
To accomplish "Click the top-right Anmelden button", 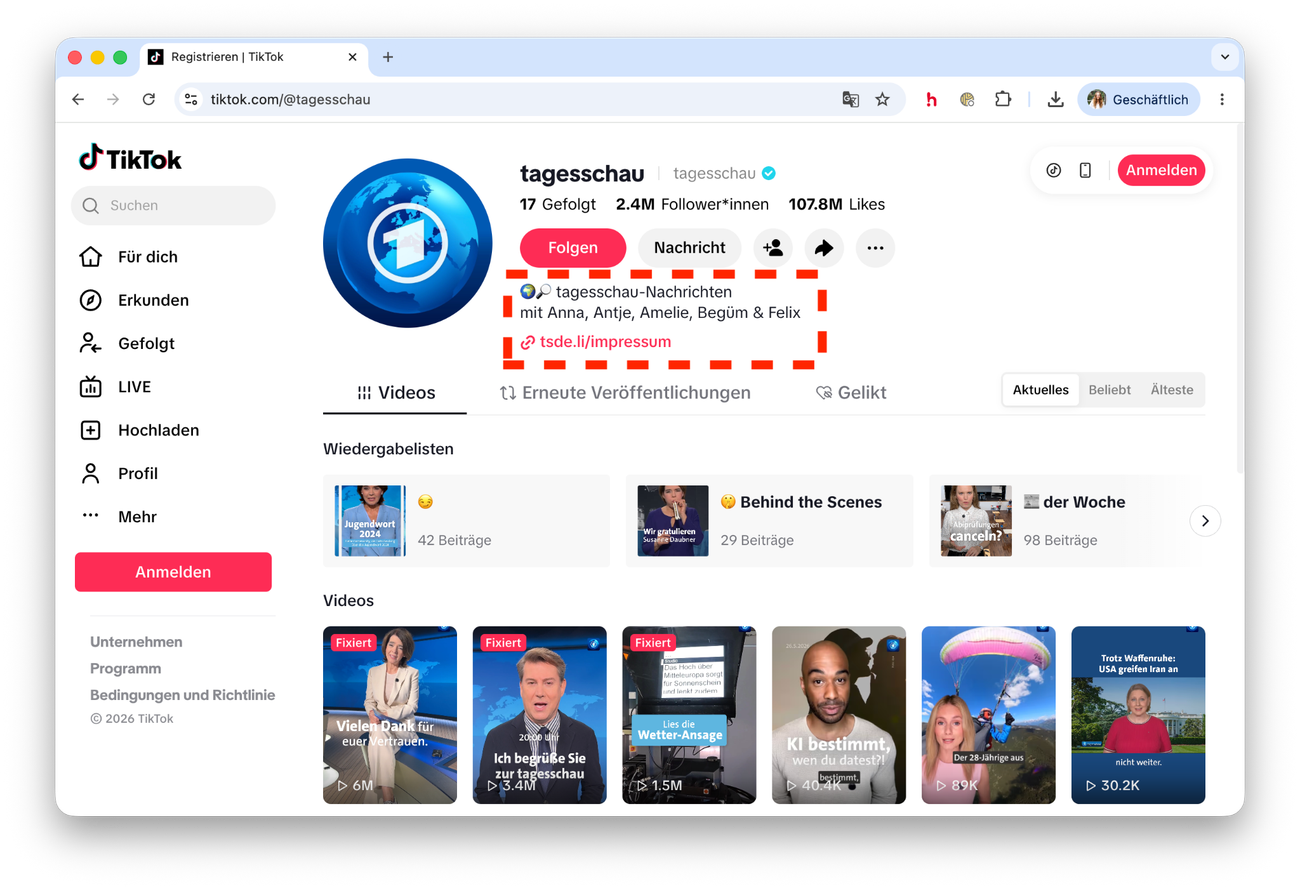I will [1161, 170].
